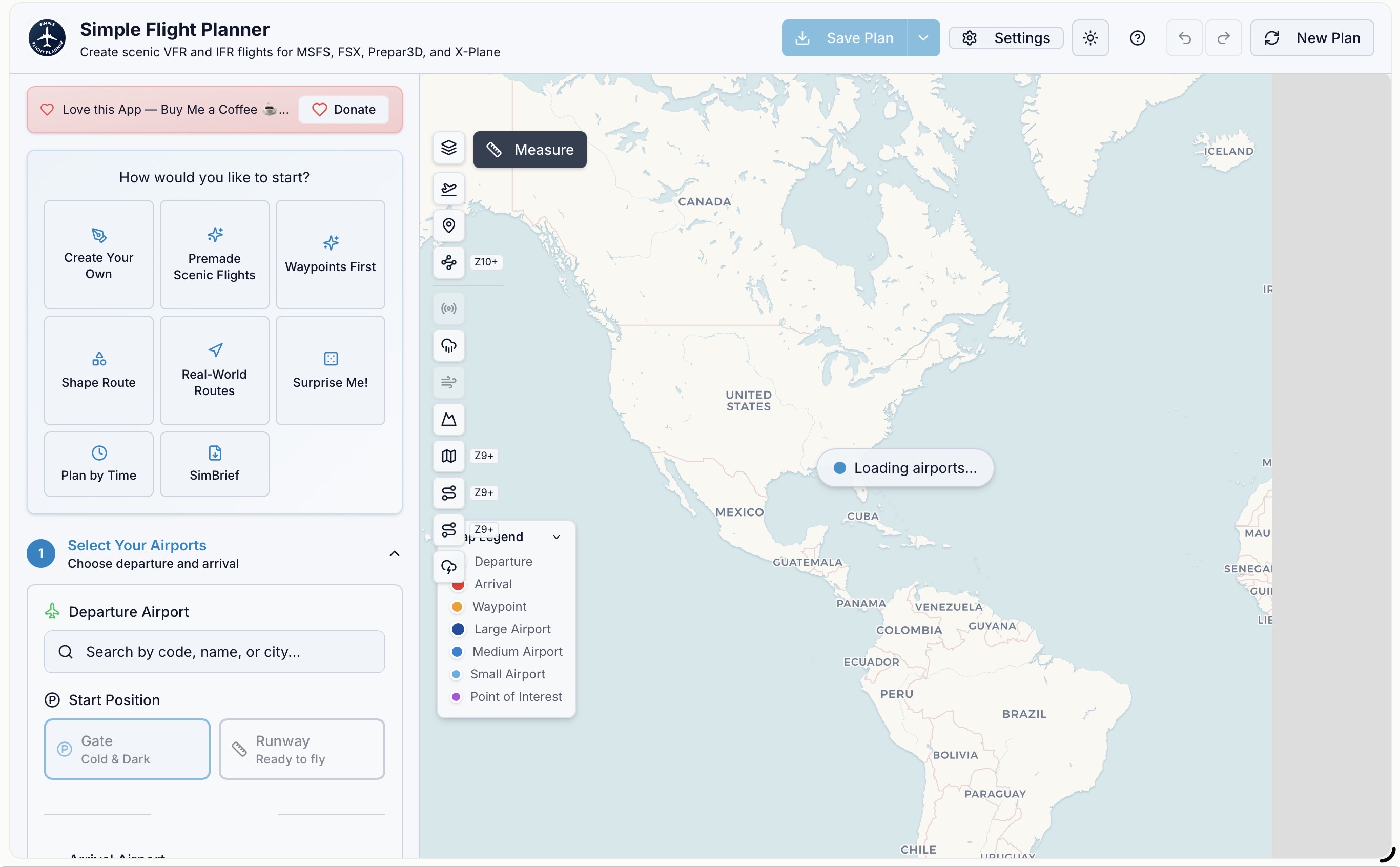Click the undo arrow icon

point(1184,38)
